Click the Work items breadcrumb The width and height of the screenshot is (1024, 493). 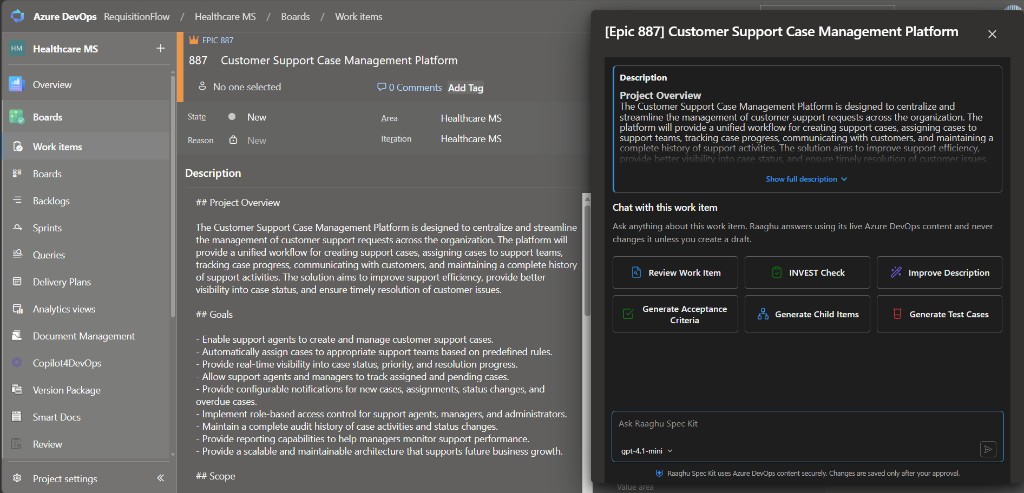tap(359, 16)
